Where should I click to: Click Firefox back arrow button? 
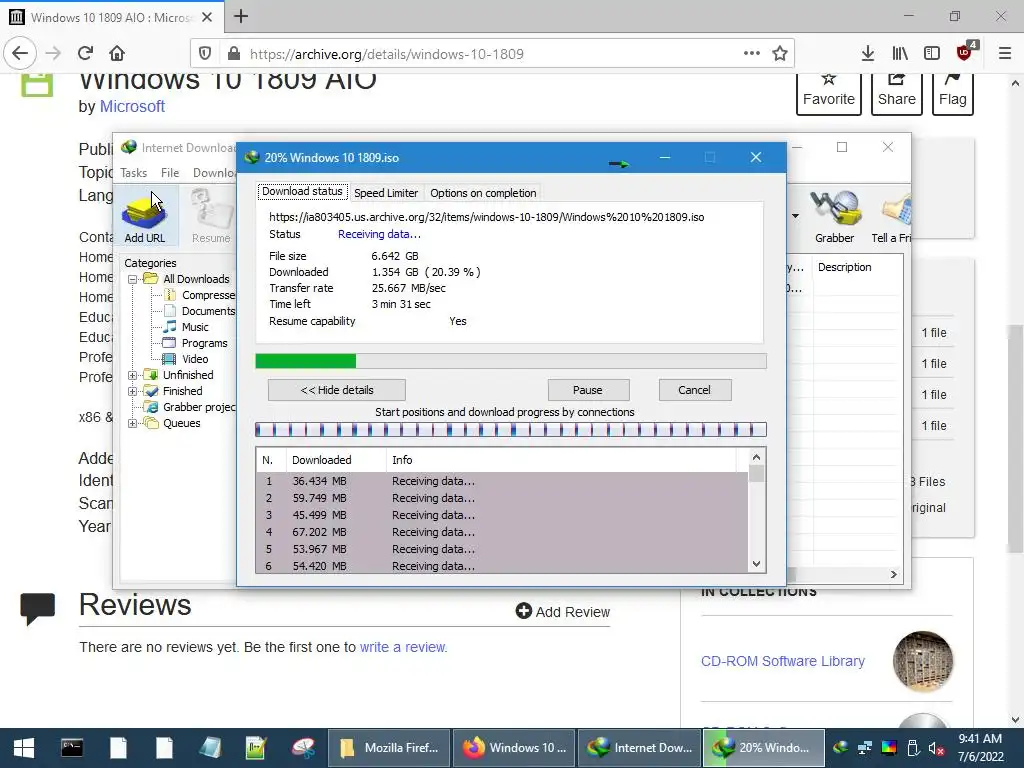point(20,54)
